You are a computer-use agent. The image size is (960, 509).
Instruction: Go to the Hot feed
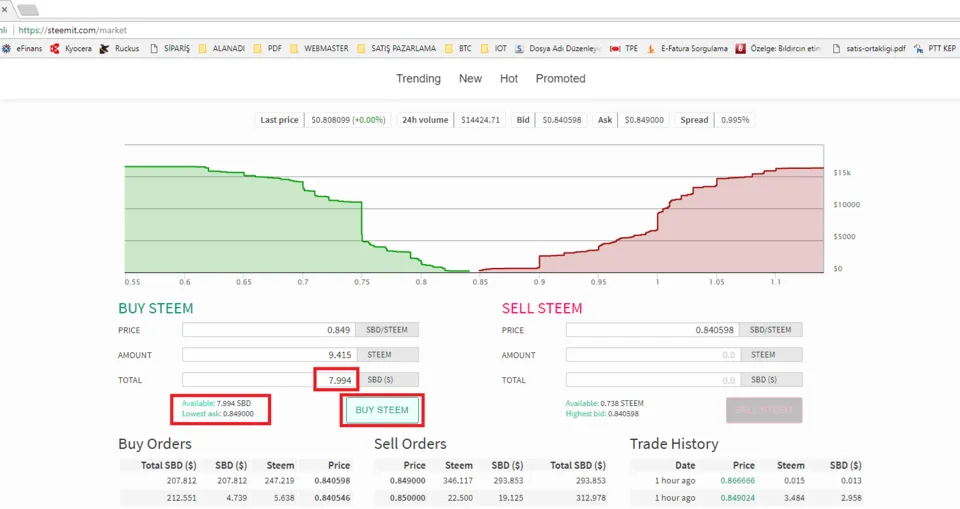point(509,78)
